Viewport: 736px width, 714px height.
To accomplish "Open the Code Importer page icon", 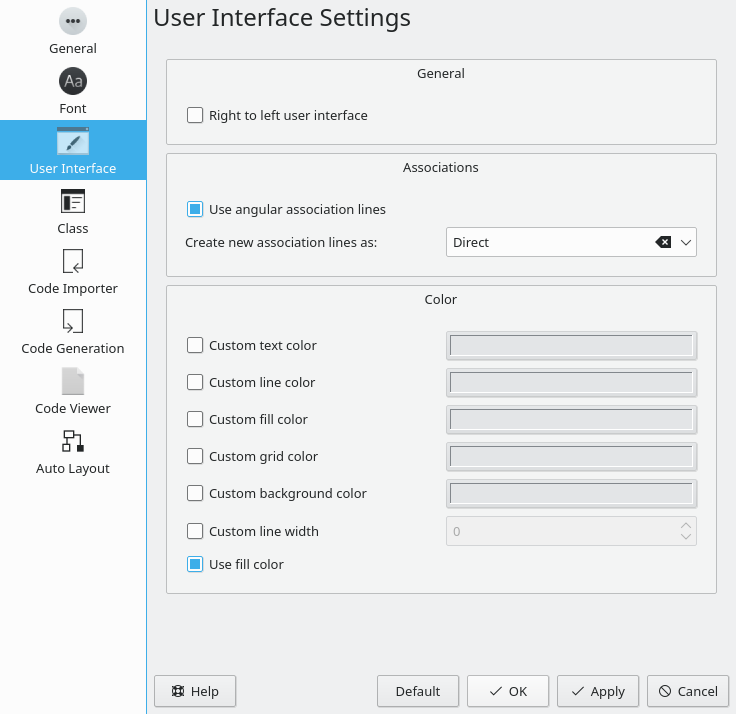I will [x=73, y=261].
